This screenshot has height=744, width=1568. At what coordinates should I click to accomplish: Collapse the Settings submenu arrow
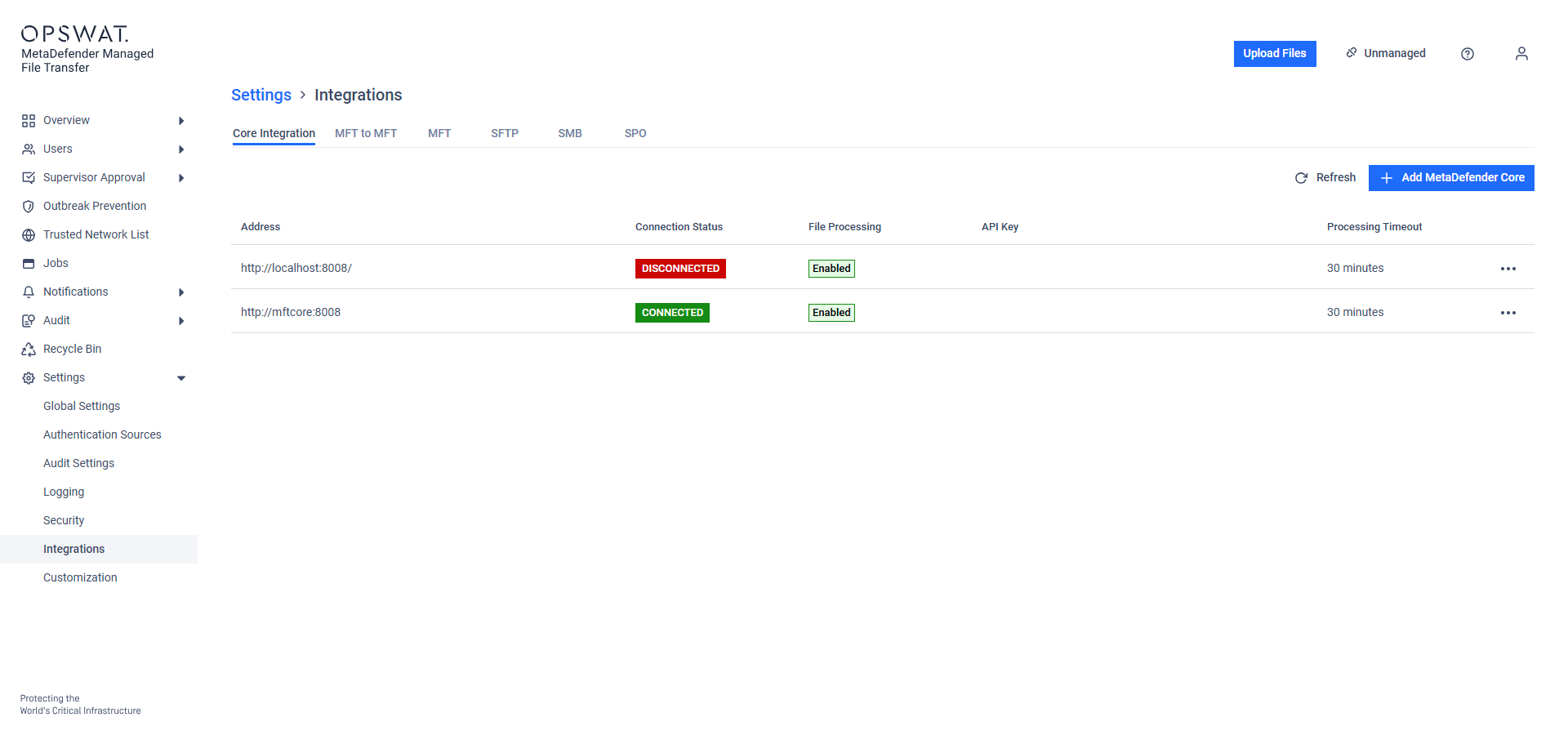tap(181, 378)
